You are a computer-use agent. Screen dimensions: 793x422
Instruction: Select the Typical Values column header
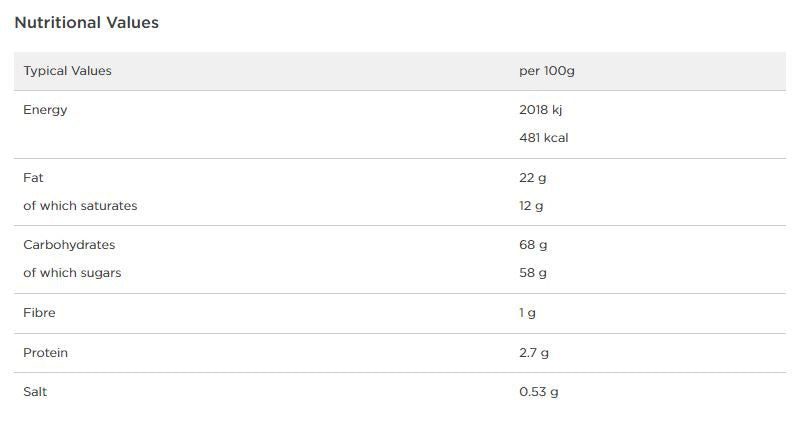pyautogui.click(x=67, y=71)
